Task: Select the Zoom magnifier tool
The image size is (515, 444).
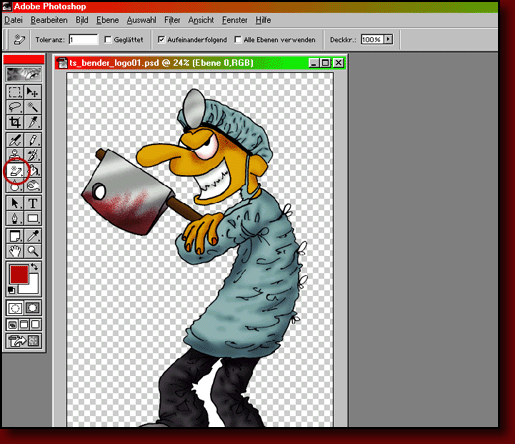Action: click(33, 251)
